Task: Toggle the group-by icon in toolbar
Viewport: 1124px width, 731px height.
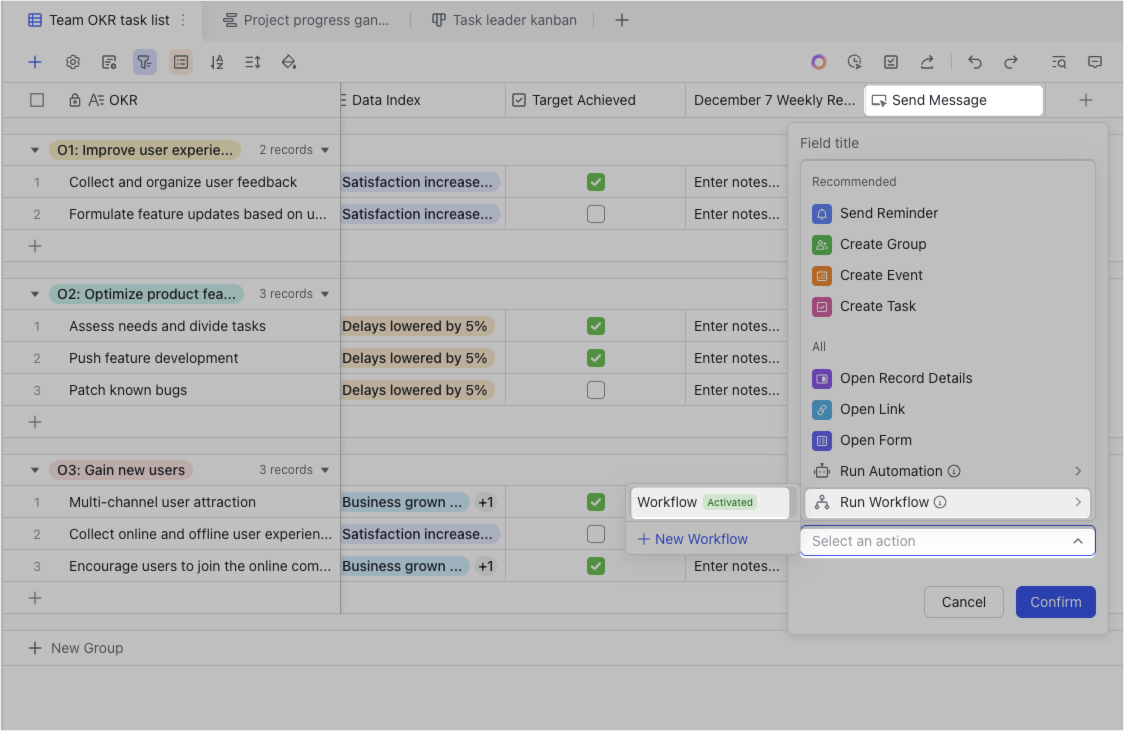Action: (181, 62)
